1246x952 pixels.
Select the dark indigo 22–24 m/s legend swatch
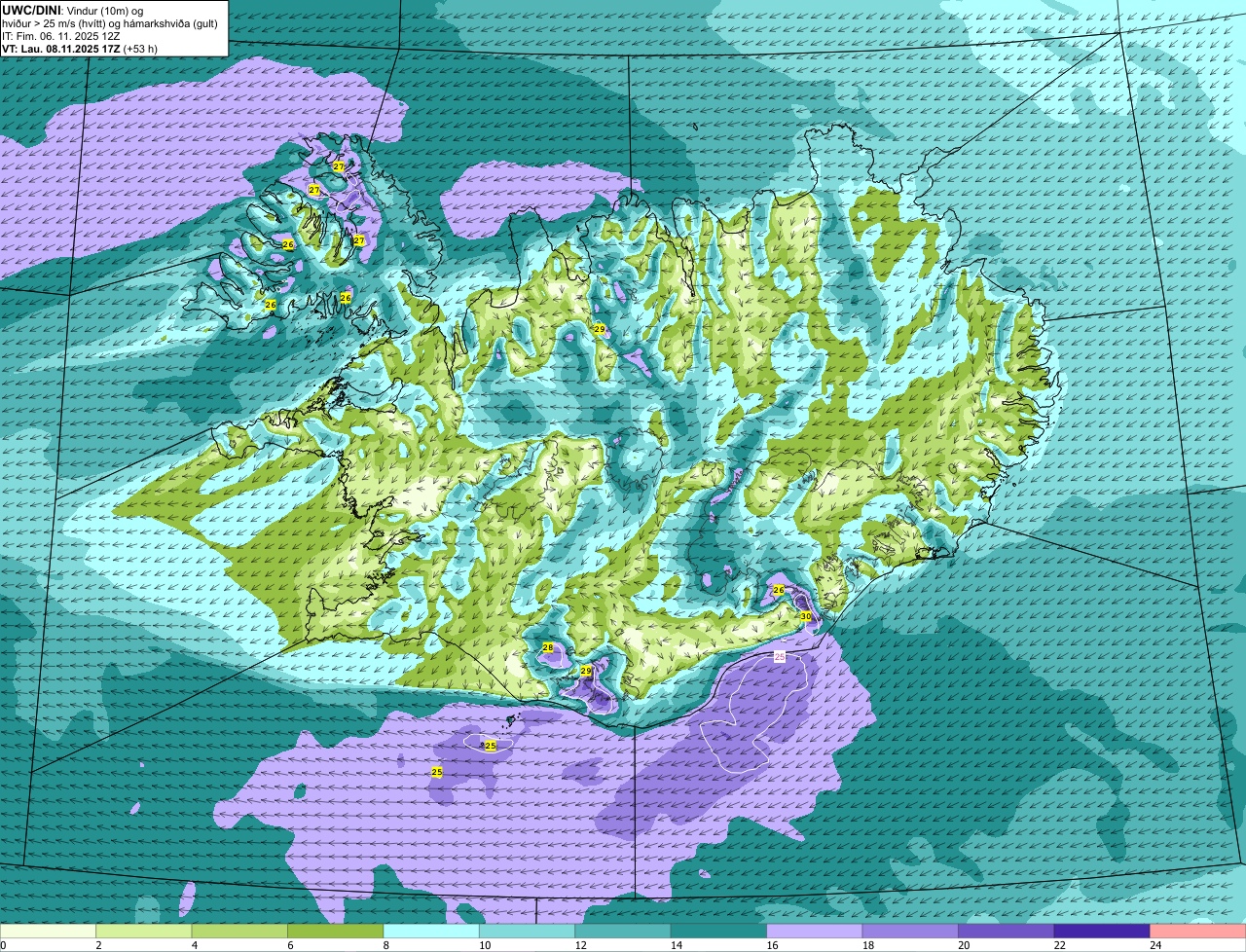pos(1102,932)
